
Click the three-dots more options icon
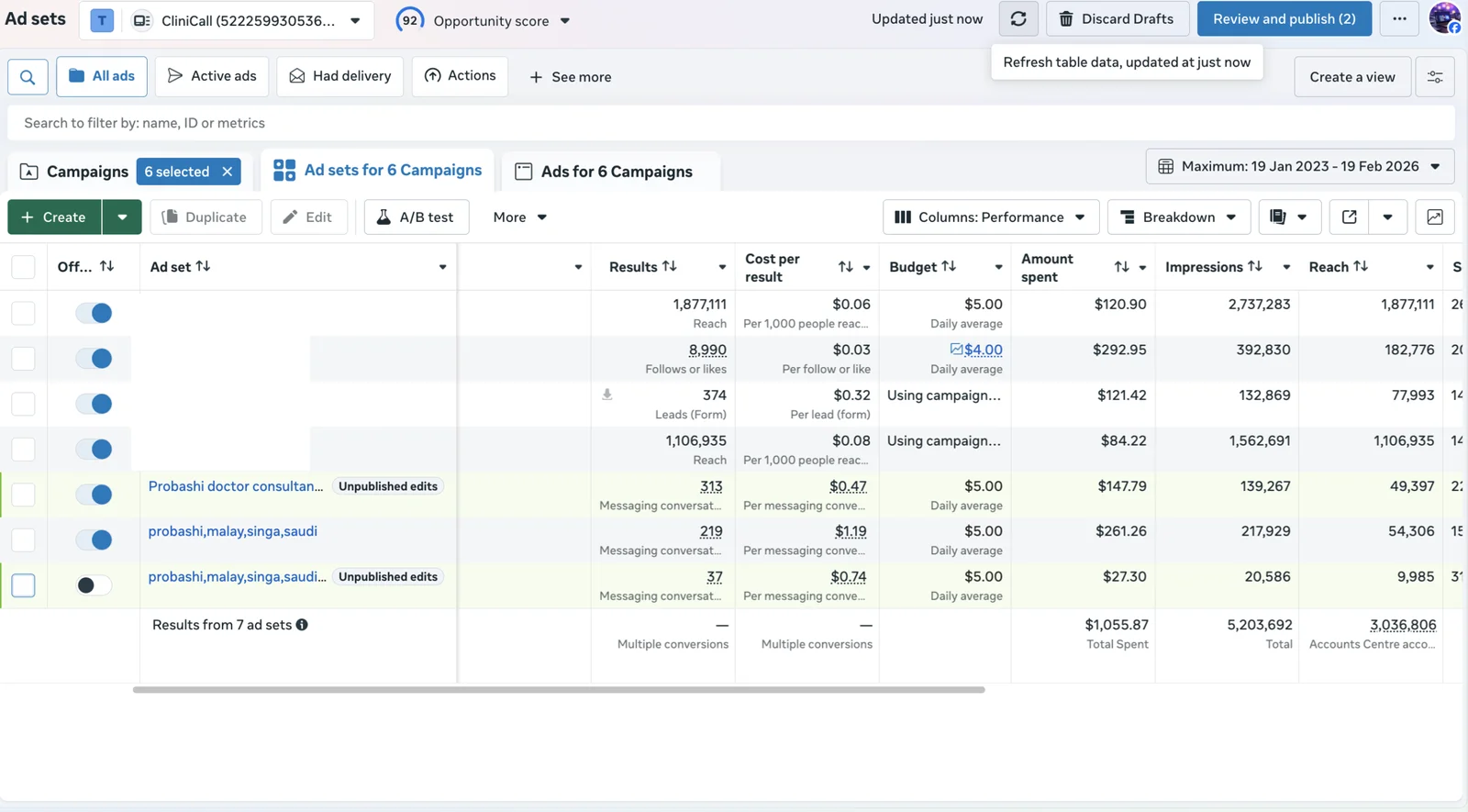(x=1399, y=19)
